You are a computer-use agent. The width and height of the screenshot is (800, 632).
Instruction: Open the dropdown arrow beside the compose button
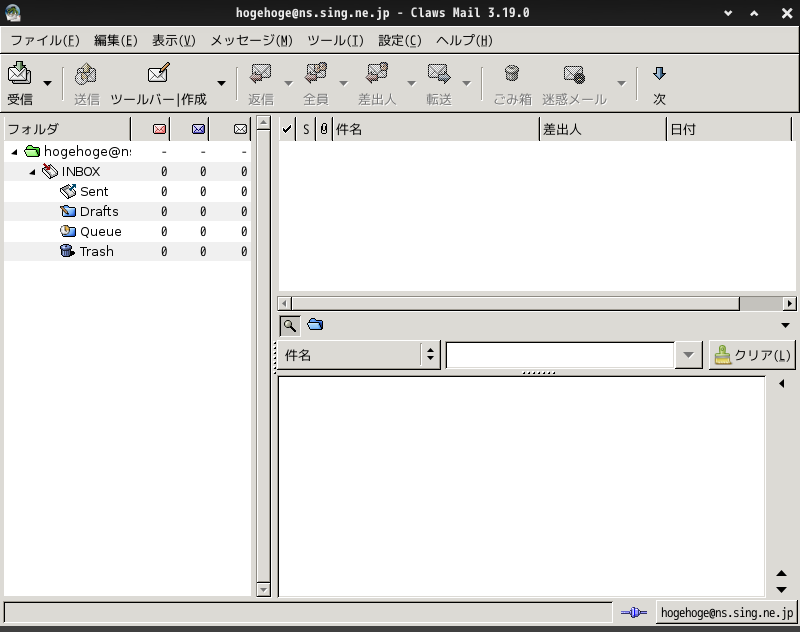[221, 83]
